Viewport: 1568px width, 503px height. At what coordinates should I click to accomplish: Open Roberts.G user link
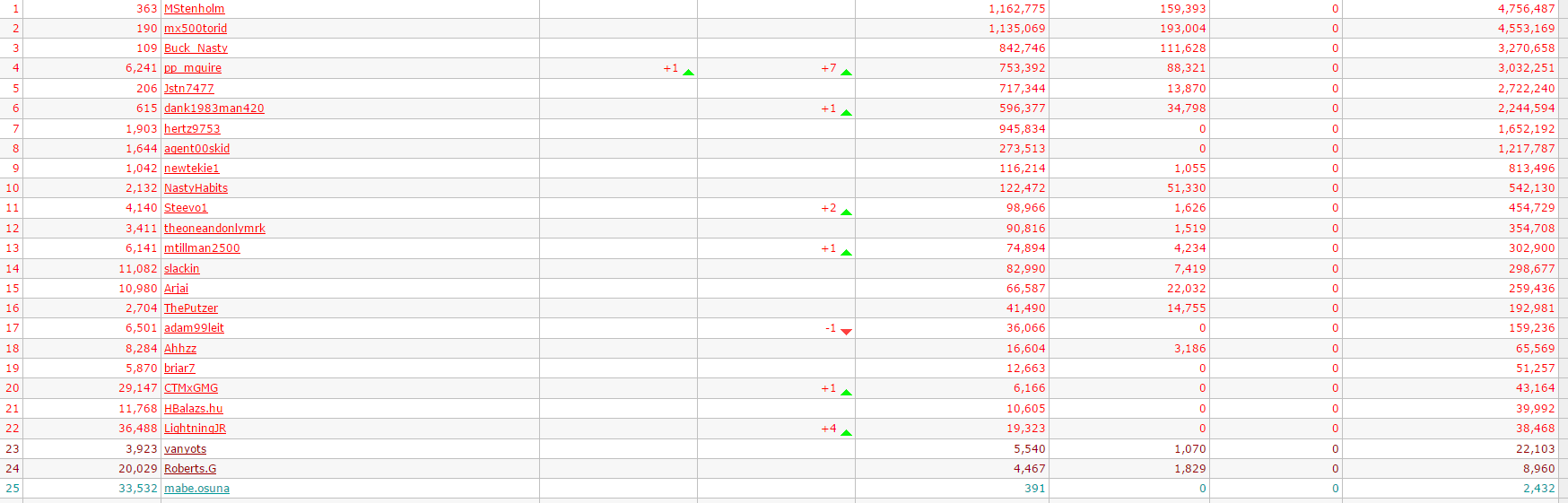click(190, 469)
